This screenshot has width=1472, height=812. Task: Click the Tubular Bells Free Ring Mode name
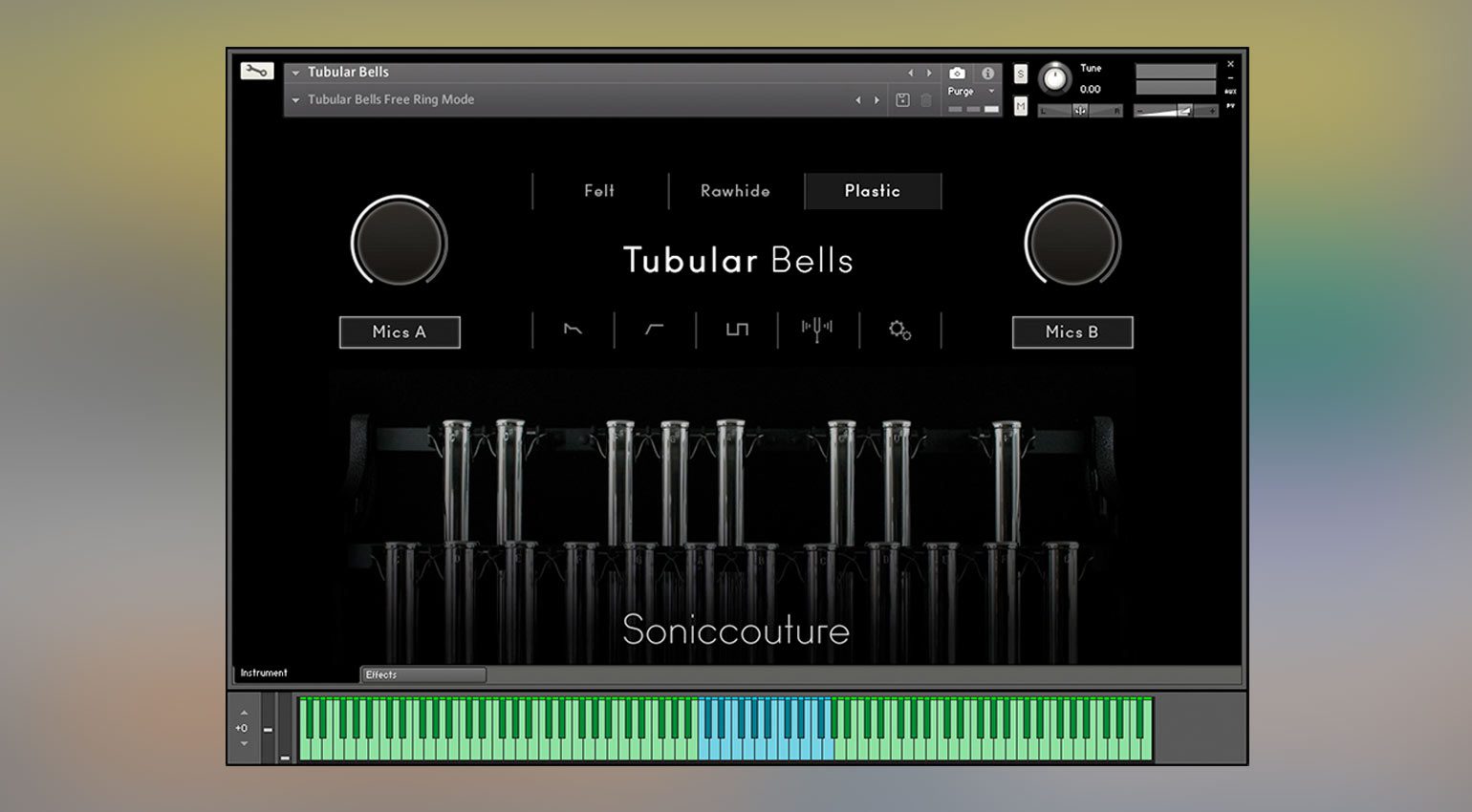point(391,99)
